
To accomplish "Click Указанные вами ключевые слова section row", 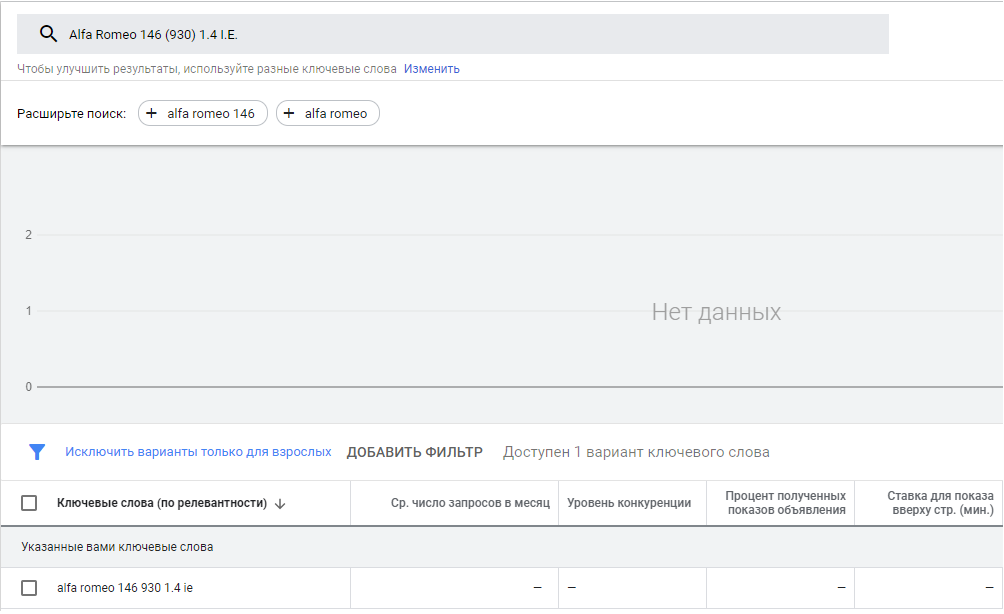I will tap(502, 547).
